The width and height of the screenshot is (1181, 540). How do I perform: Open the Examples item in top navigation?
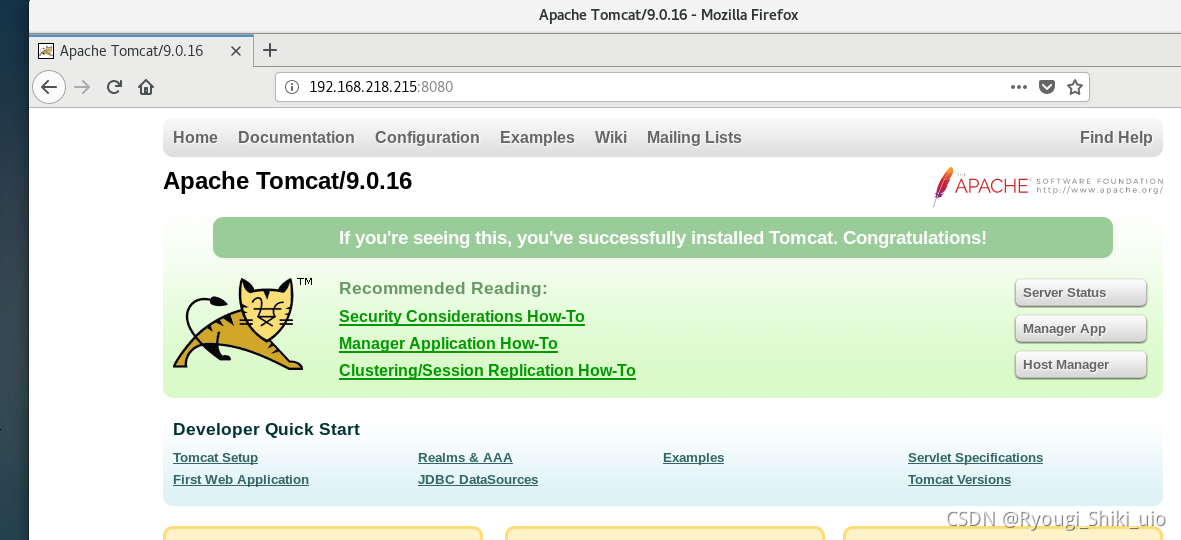[537, 138]
